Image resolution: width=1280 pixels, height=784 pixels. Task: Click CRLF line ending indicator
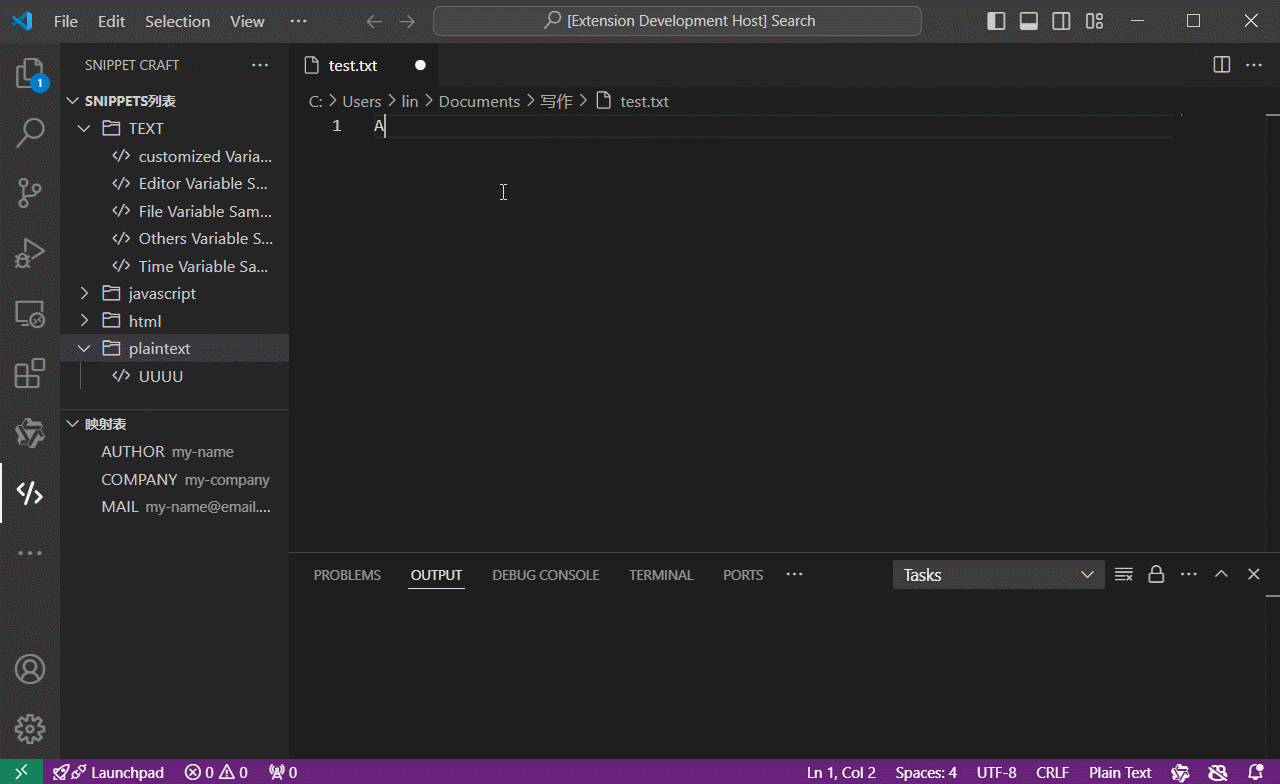tap(1052, 772)
